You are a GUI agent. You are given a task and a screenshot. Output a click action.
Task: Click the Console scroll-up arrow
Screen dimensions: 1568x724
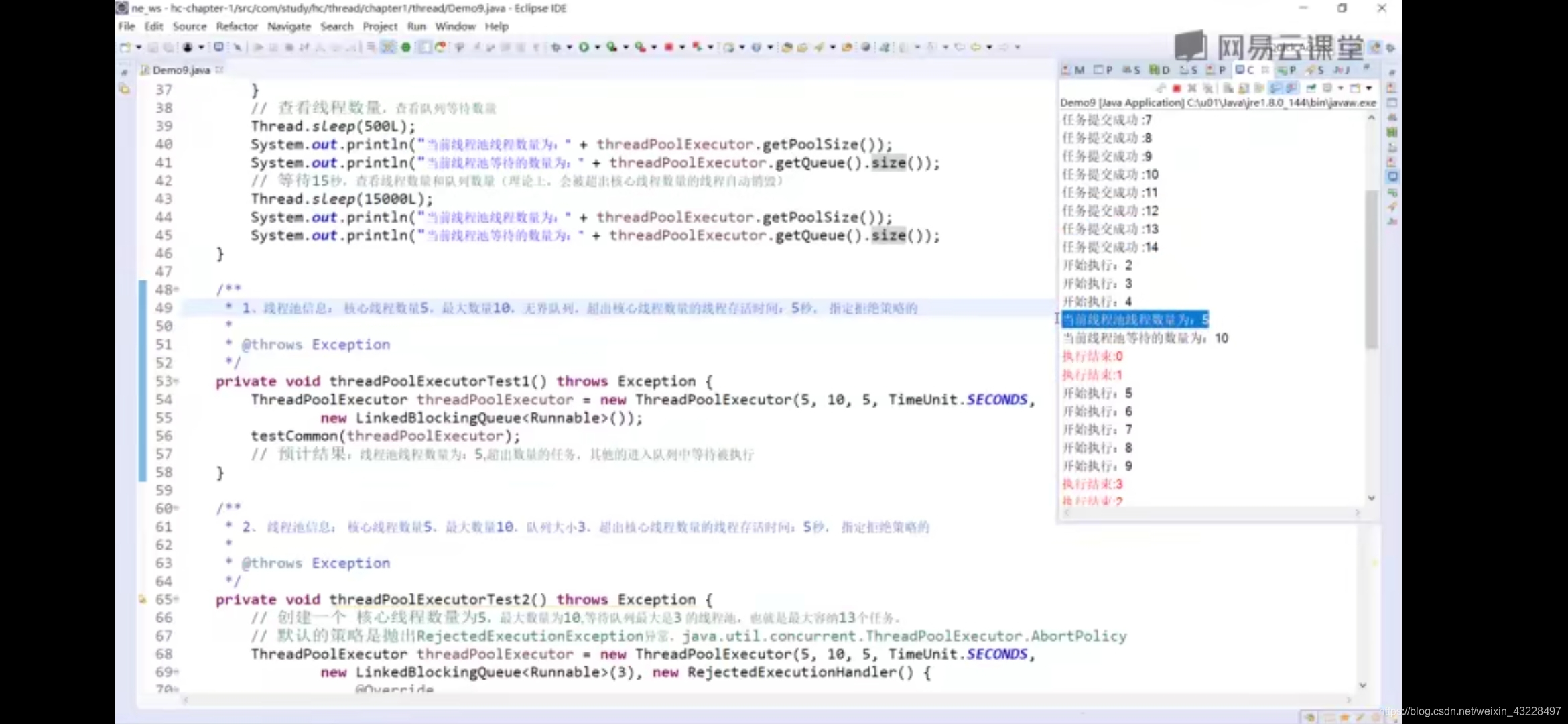coord(1372,117)
